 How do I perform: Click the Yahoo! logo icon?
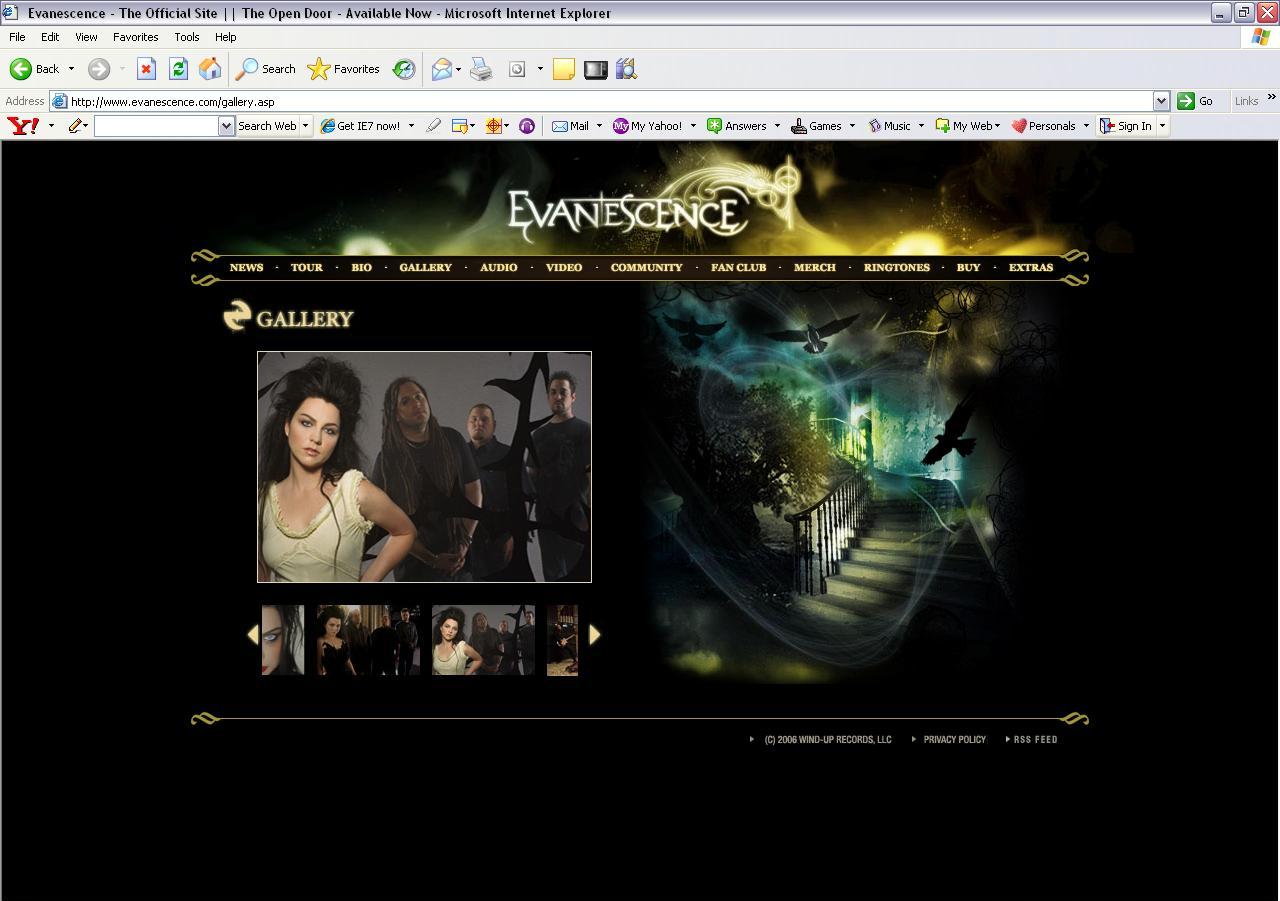pos(23,126)
